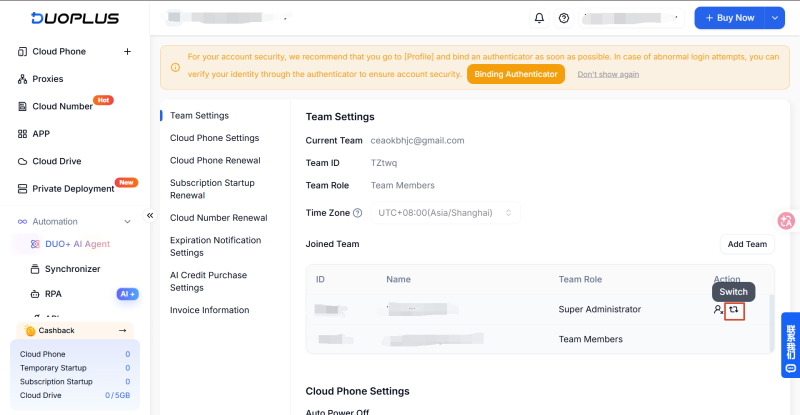Click the DUOPLUS logo
The width and height of the screenshot is (800, 415).
(74, 18)
